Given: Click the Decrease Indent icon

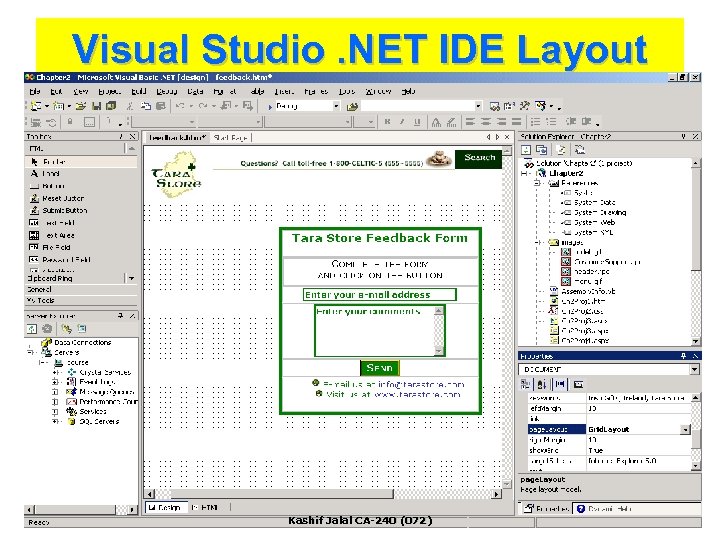Looking at the screenshot, I should tap(571, 122).
